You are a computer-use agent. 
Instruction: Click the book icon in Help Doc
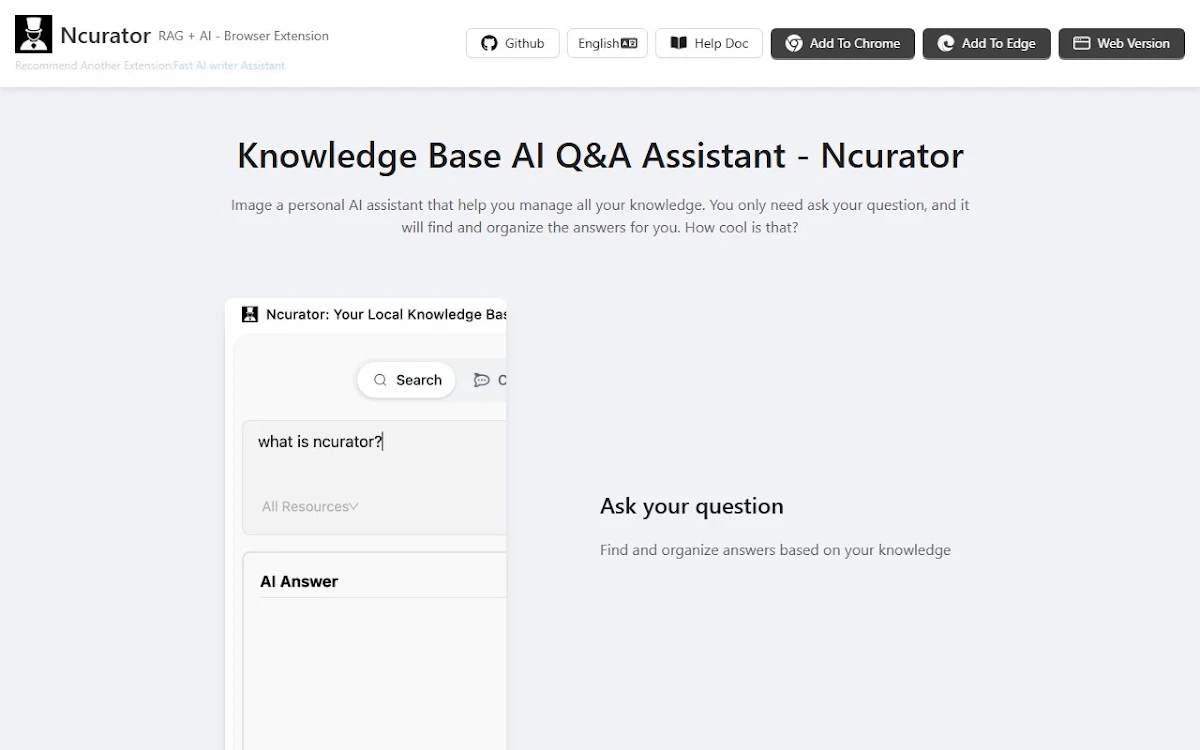pos(678,43)
